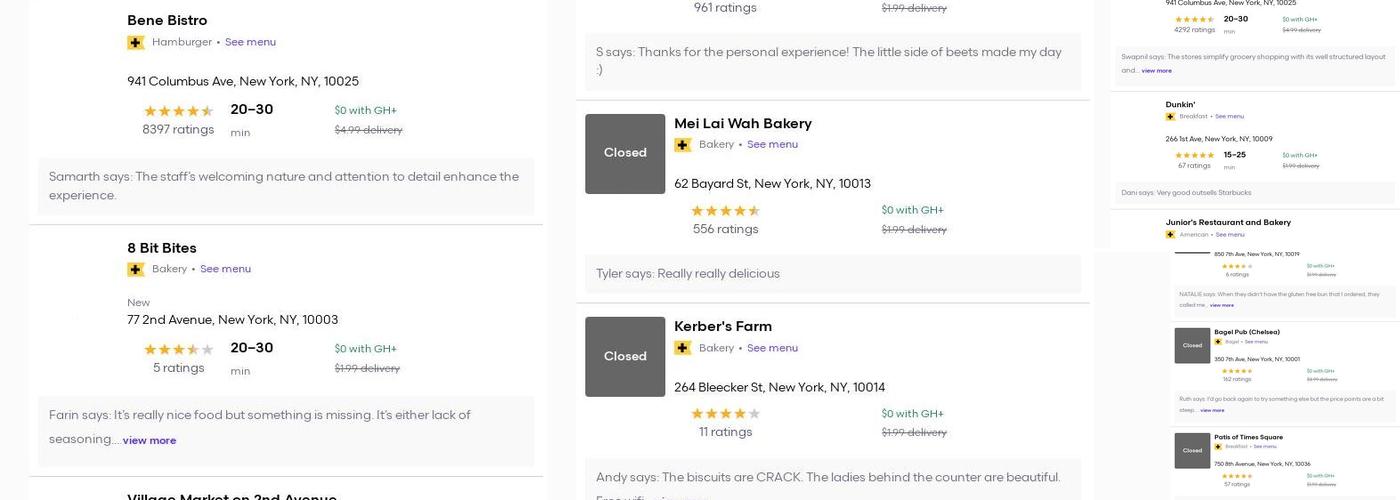Click Mei Lai Wah Bakery star rating

click(x=725, y=211)
